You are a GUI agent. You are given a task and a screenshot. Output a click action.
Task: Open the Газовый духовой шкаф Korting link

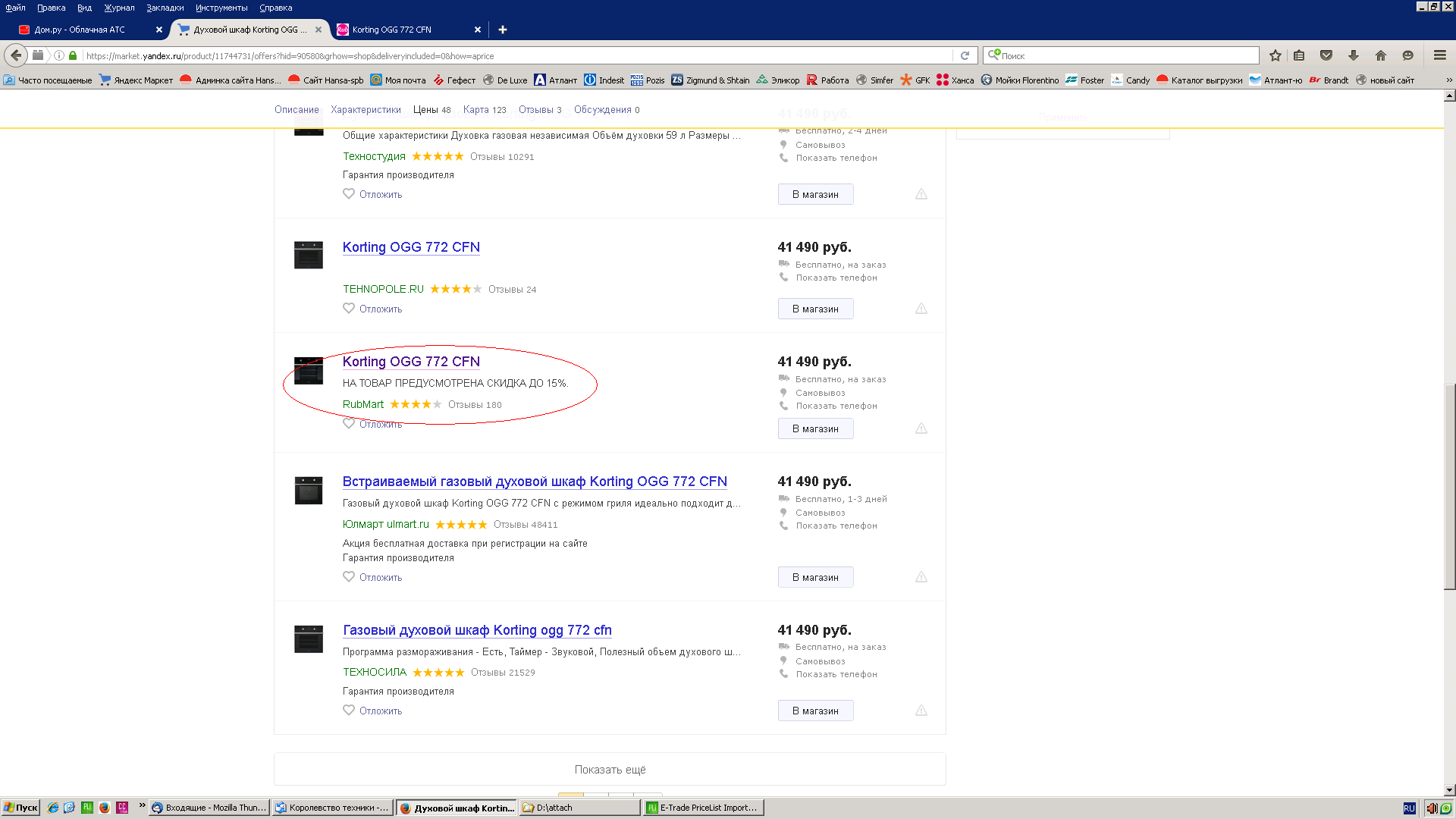pos(477,630)
